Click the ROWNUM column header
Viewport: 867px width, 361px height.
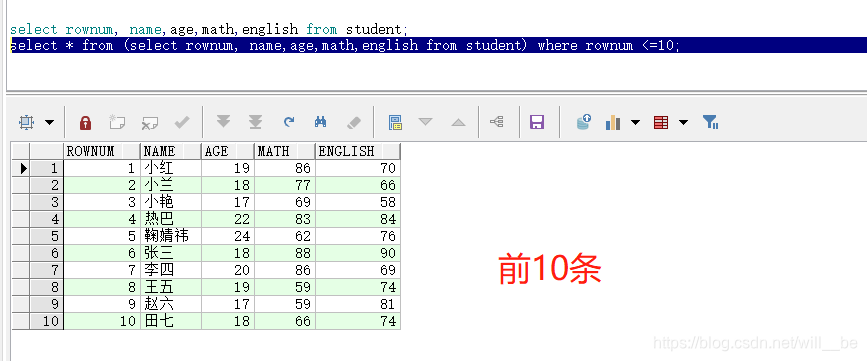102,151
